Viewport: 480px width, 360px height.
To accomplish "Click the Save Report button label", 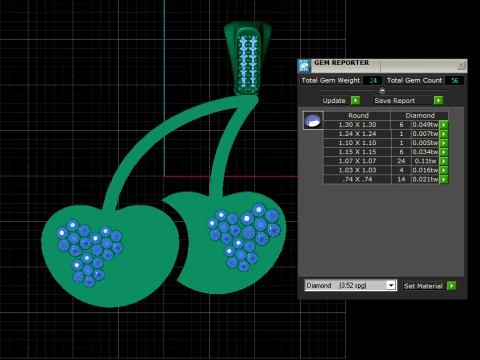I will [394, 101].
